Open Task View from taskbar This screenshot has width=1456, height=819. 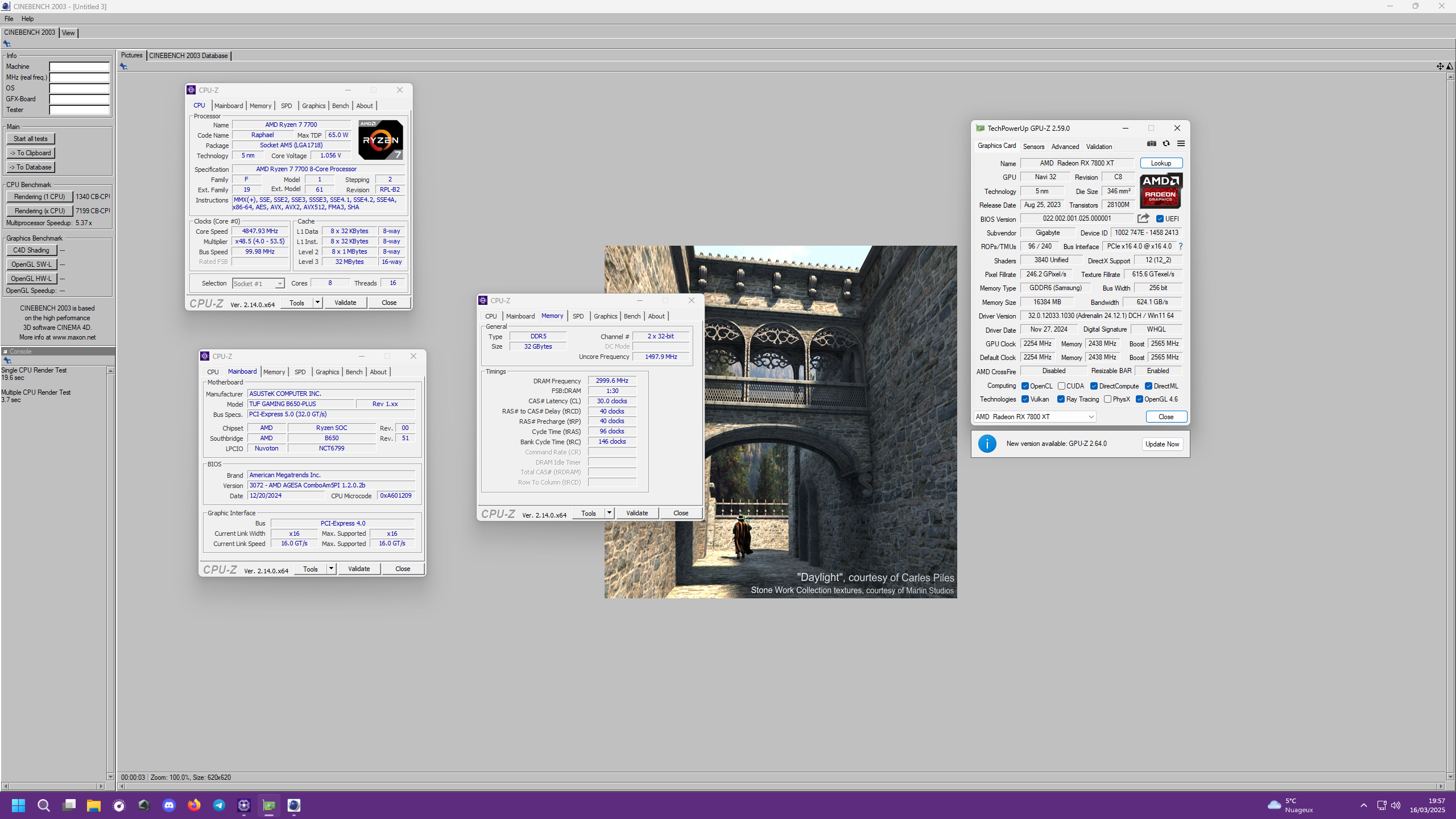(x=69, y=805)
